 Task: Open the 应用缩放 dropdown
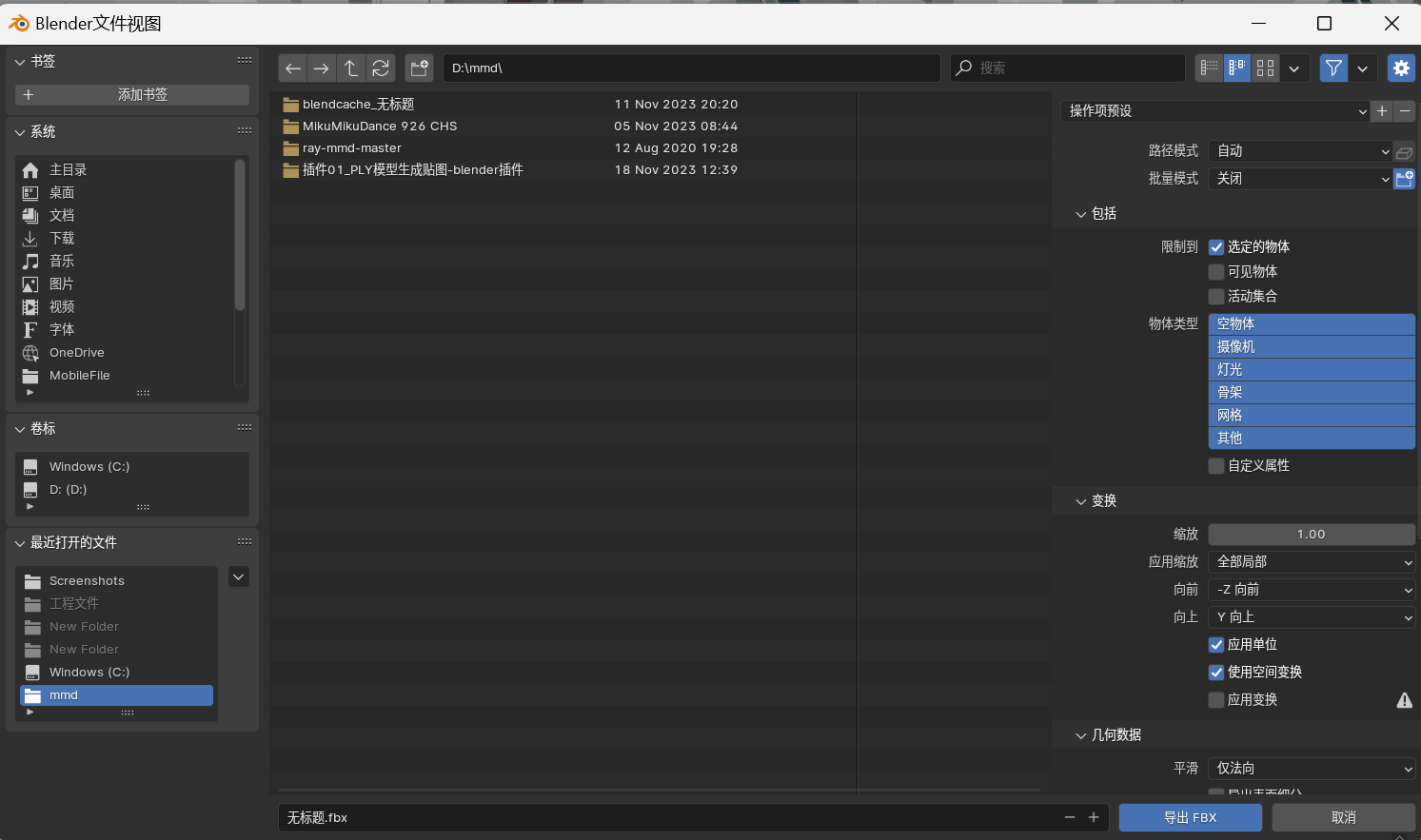click(x=1312, y=562)
